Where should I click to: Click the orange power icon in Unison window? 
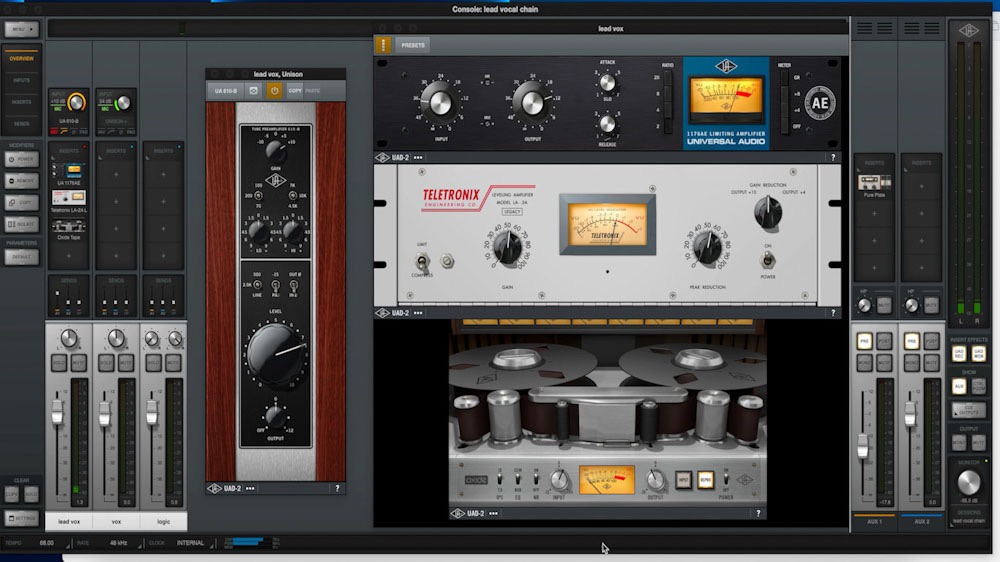pos(275,90)
